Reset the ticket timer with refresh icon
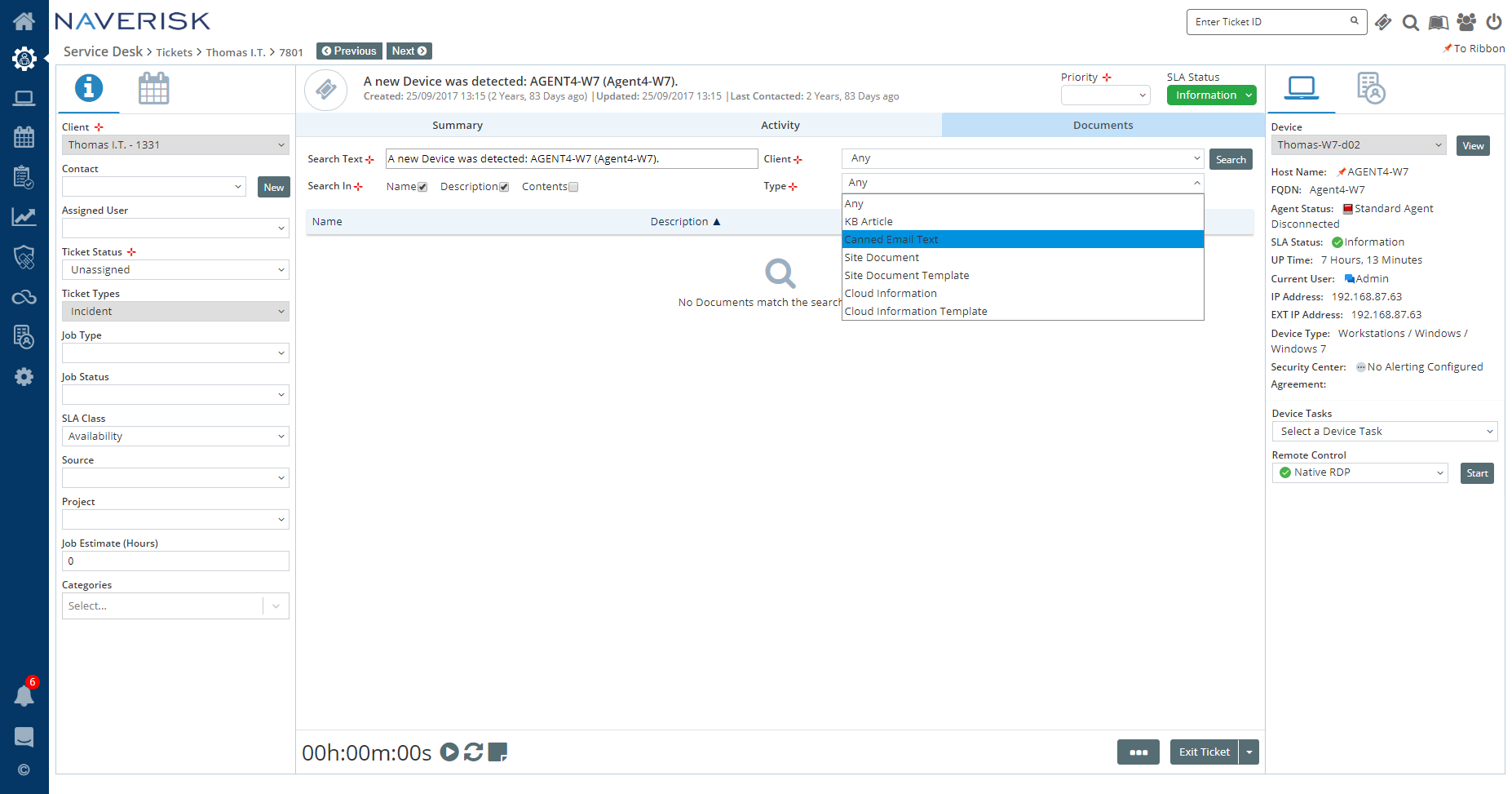Viewport: 1512px width, 794px height. [474, 752]
